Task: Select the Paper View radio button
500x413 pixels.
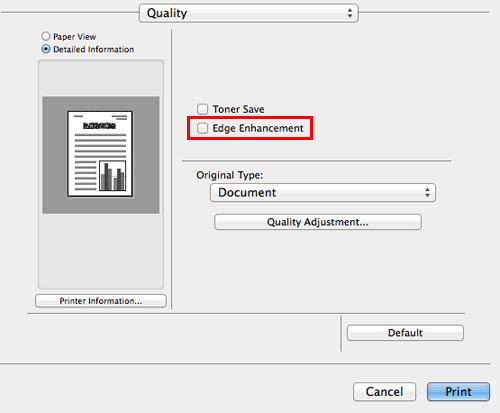Action: click(x=46, y=36)
